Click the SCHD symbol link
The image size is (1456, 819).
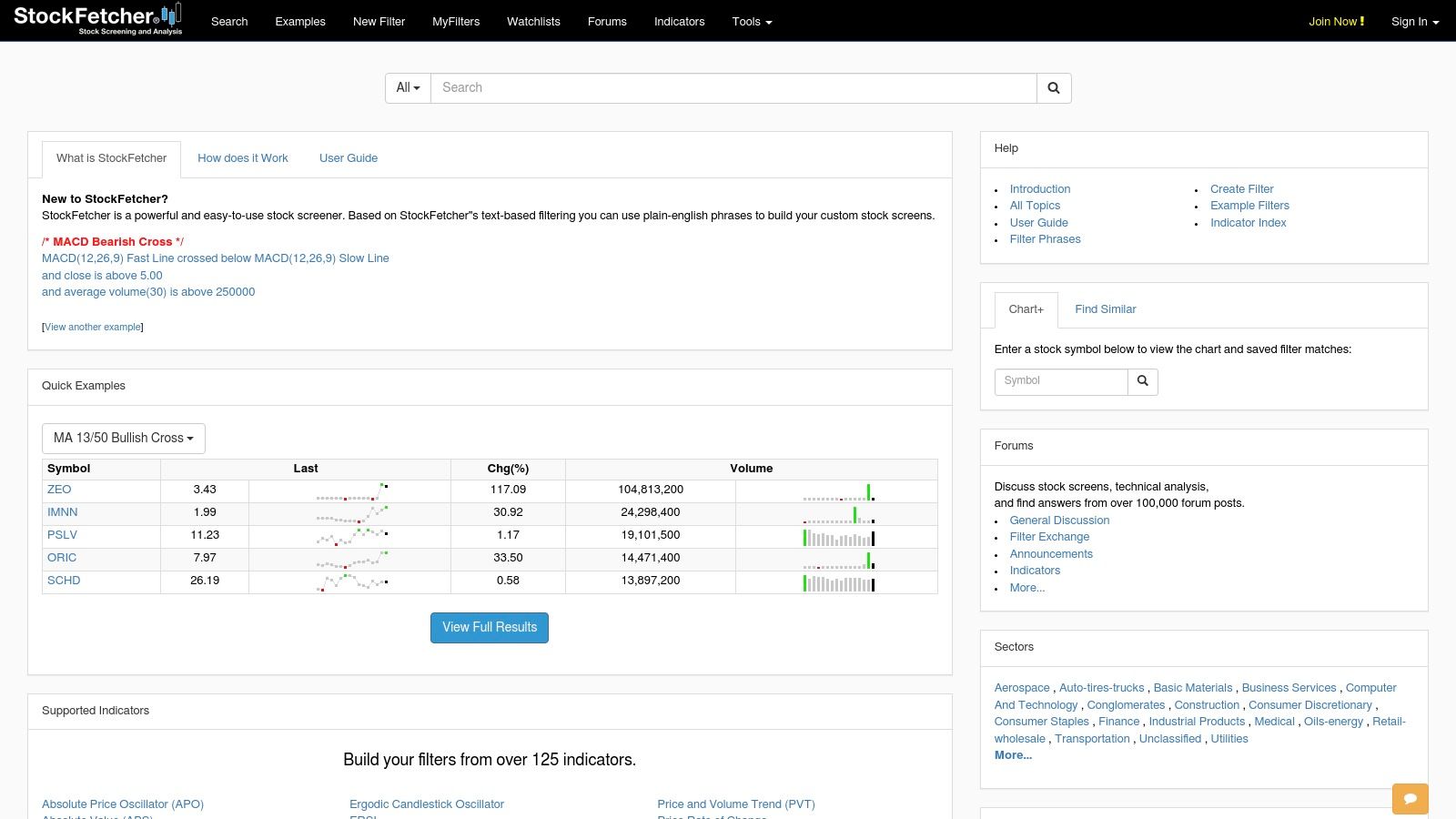coord(64,581)
